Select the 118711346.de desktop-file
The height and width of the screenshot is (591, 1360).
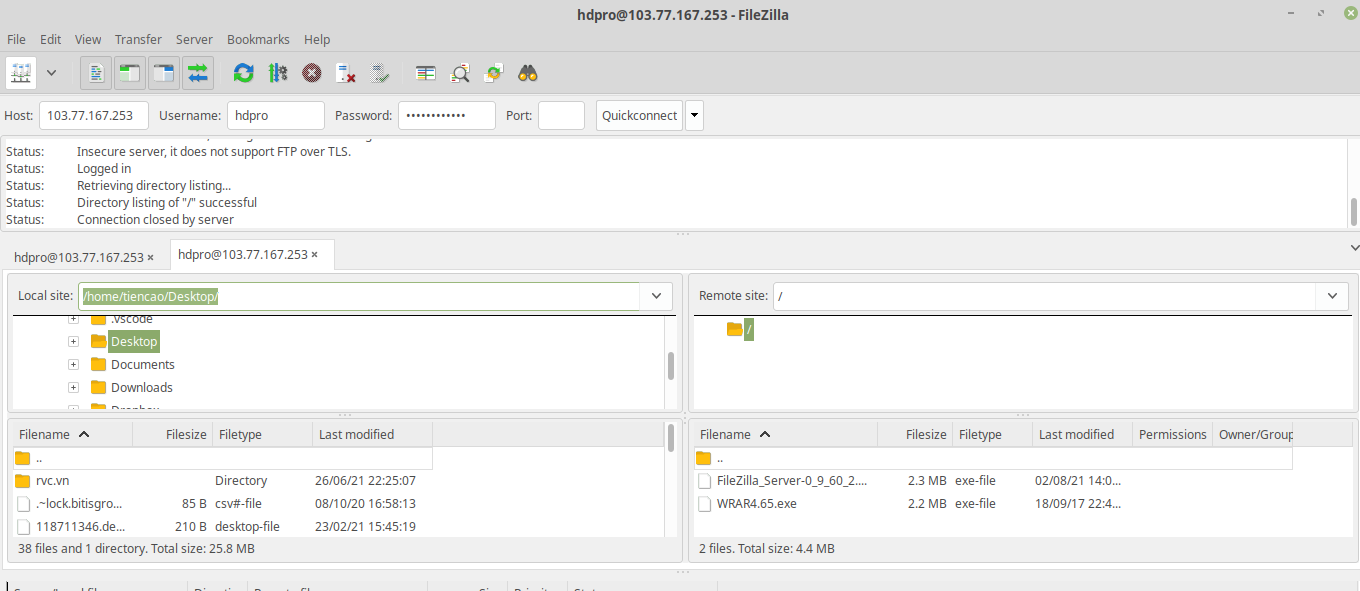click(x=223, y=526)
